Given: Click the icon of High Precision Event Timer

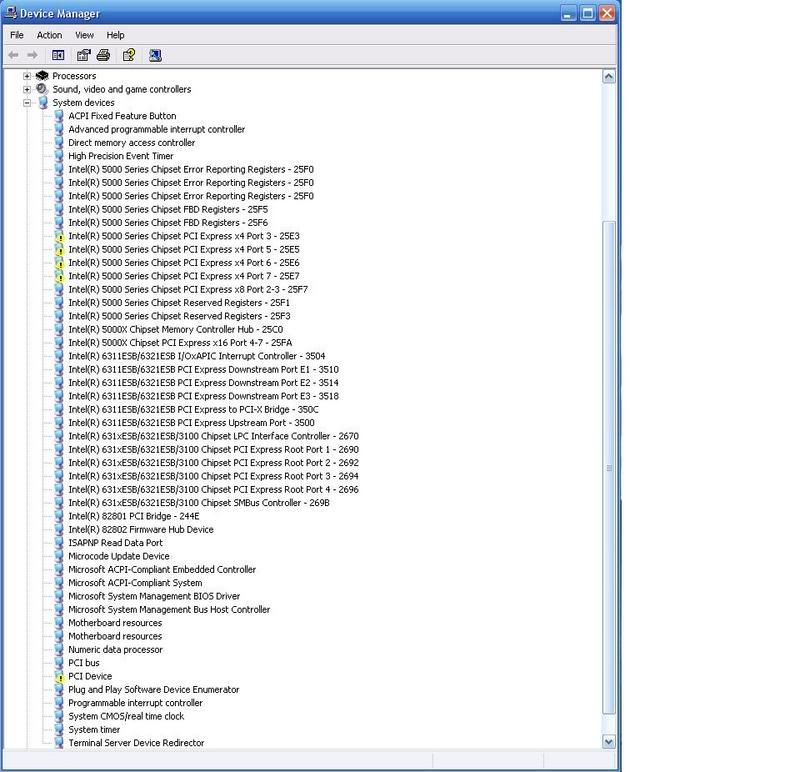Looking at the screenshot, I should 59,156.
